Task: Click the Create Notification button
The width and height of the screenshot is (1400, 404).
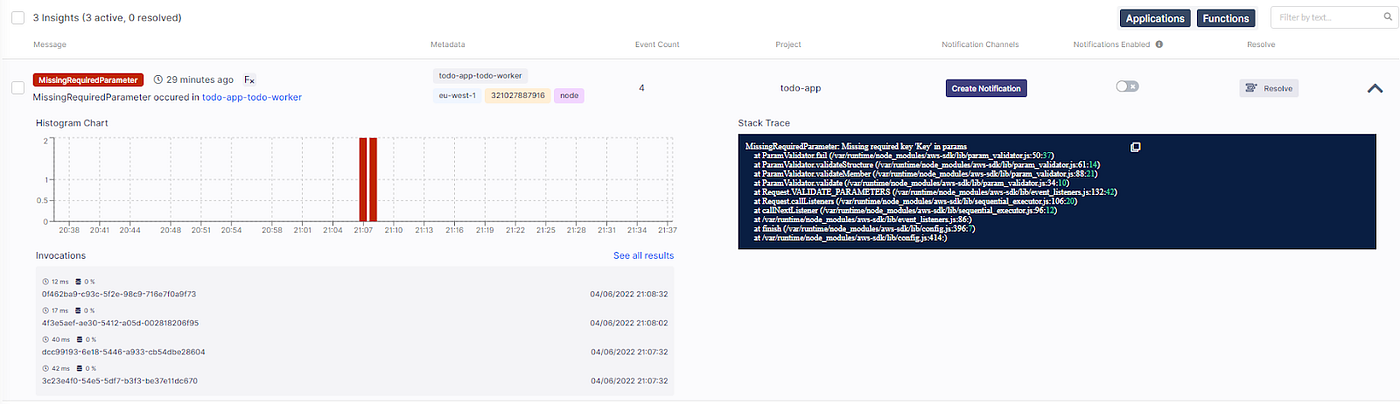Action: (x=986, y=88)
